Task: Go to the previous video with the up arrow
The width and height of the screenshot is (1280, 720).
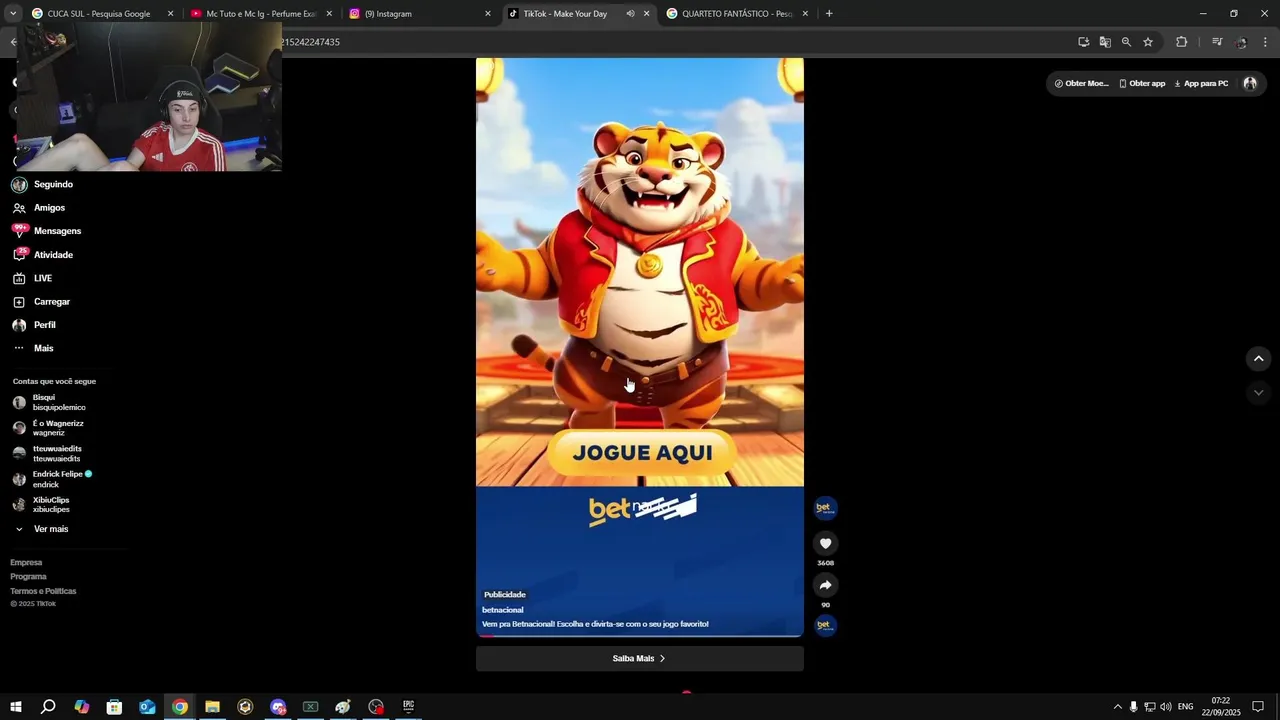Action: pyautogui.click(x=1258, y=358)
